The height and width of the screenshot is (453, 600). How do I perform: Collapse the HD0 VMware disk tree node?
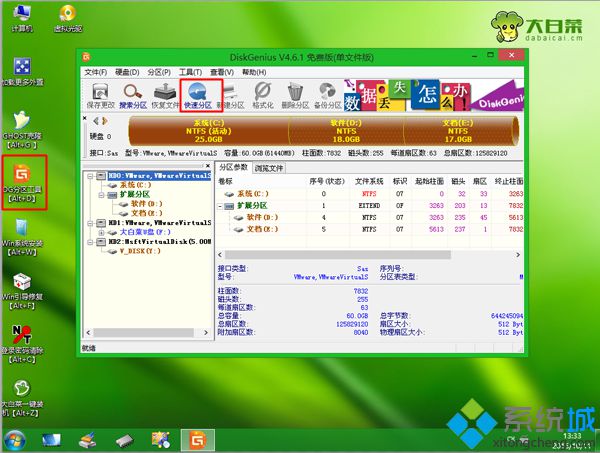(92, 176)
